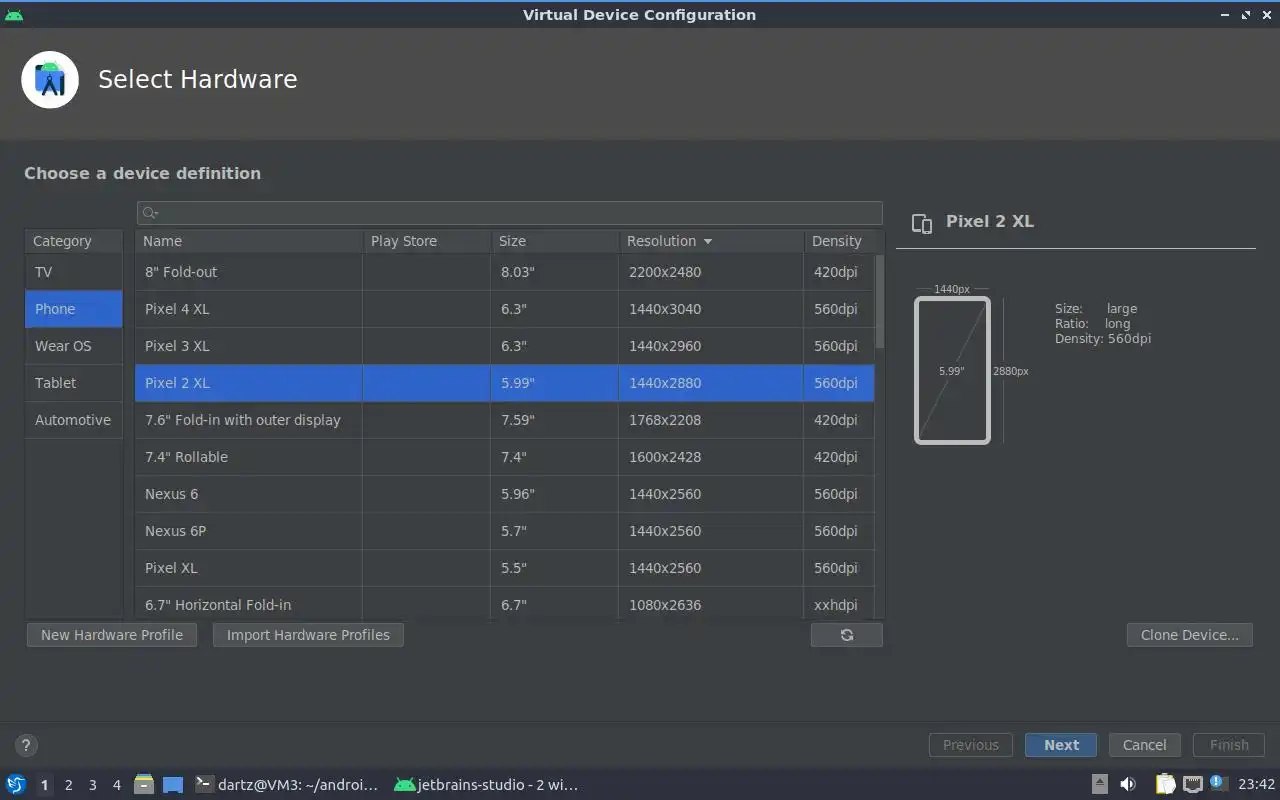
Task: Click the Next button
Action: tap(1061, 745)
